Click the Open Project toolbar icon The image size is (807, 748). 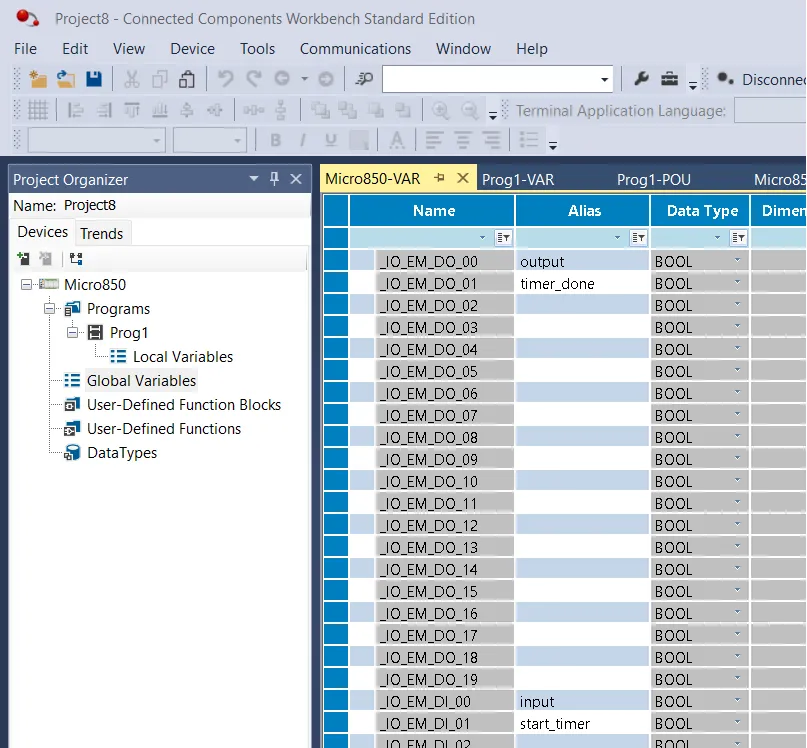[66, 79]
